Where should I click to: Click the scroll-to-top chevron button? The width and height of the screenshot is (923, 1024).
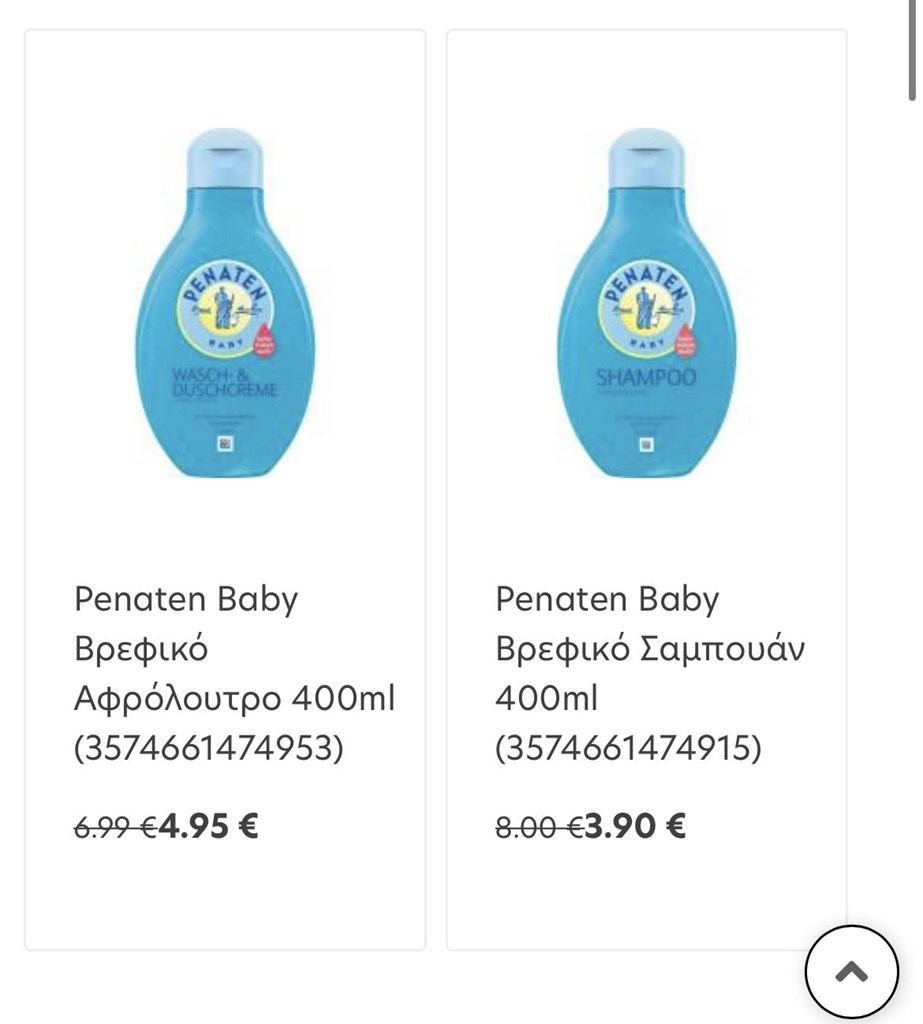[x=851, y=972]
